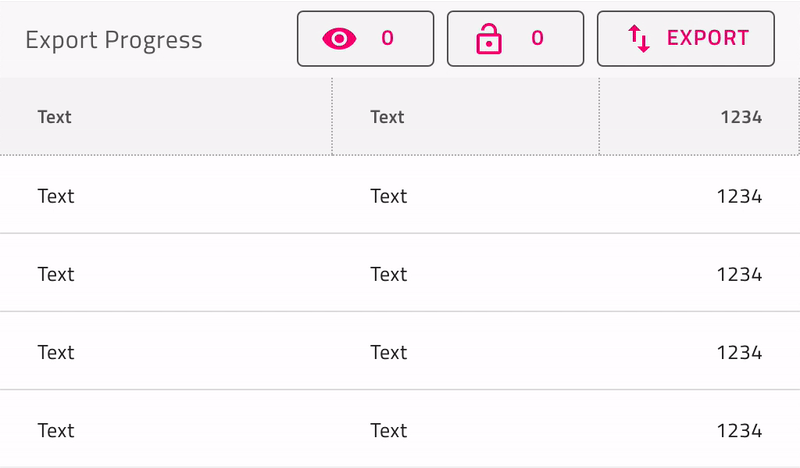This screenshot has width=800, height=468.
Task: Click the Export Progress title
Action: [x=113, y=41]
